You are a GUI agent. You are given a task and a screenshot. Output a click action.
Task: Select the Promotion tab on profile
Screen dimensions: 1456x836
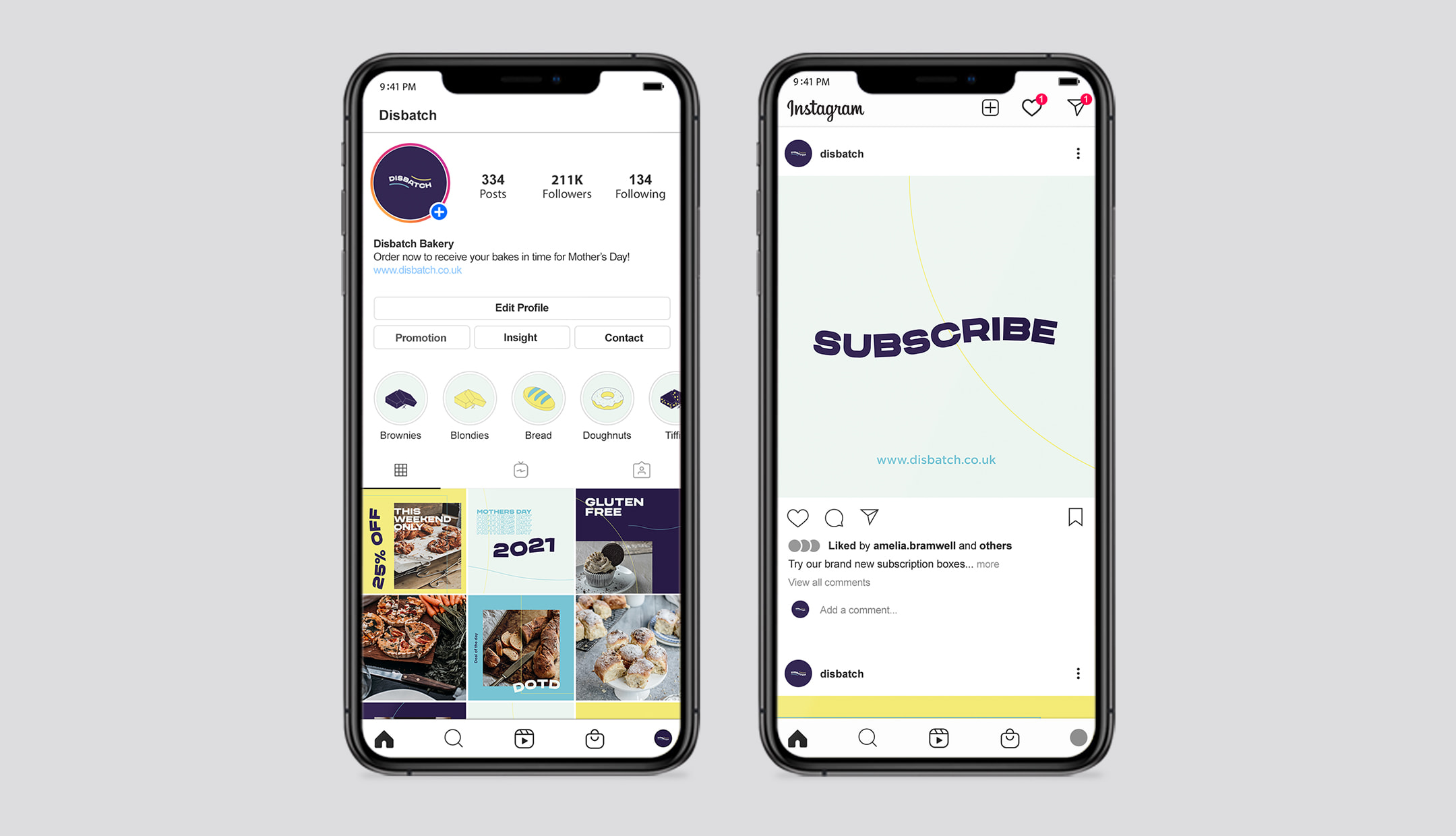click(x=421, y=336)
